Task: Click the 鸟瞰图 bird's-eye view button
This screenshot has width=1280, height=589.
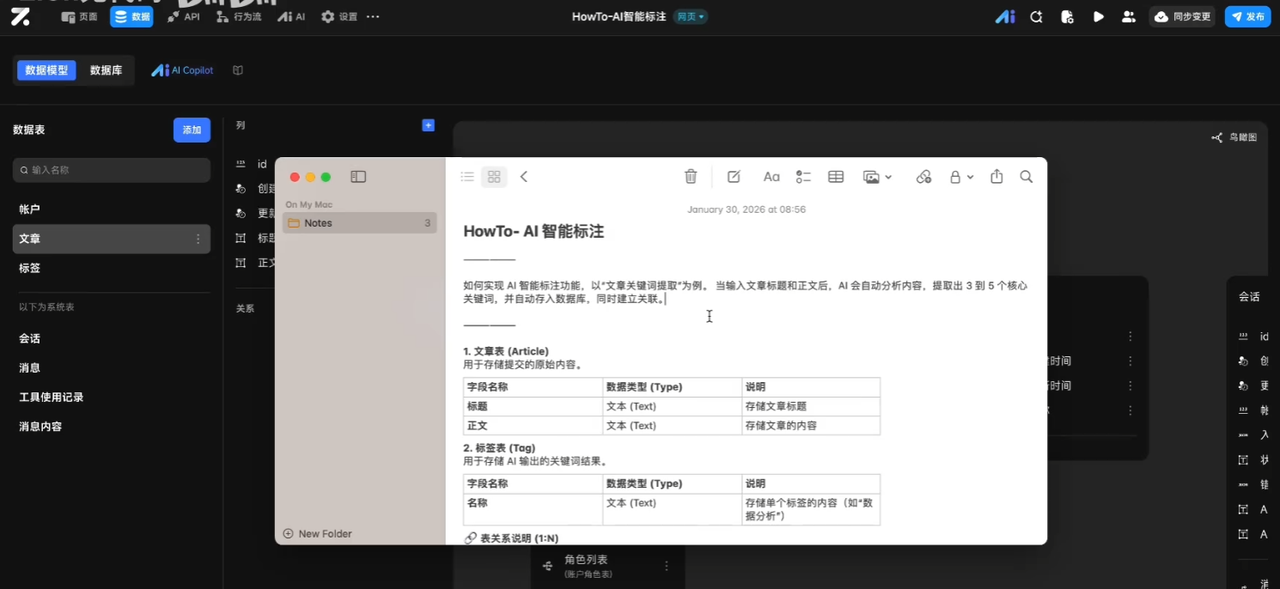Action: 1234,138
